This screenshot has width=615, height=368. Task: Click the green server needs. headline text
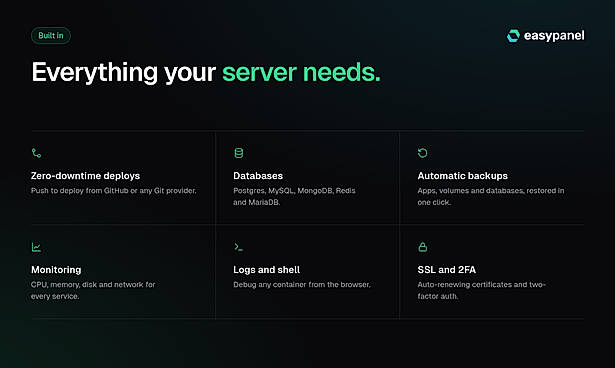tap(301, 73)
